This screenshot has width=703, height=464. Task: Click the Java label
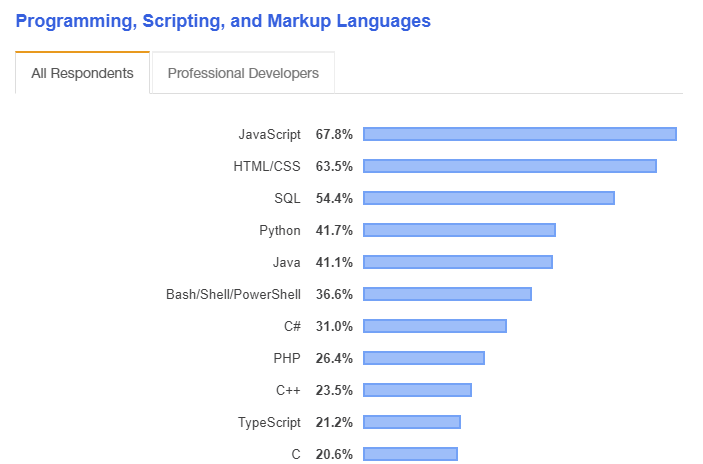tap(286, 262)
